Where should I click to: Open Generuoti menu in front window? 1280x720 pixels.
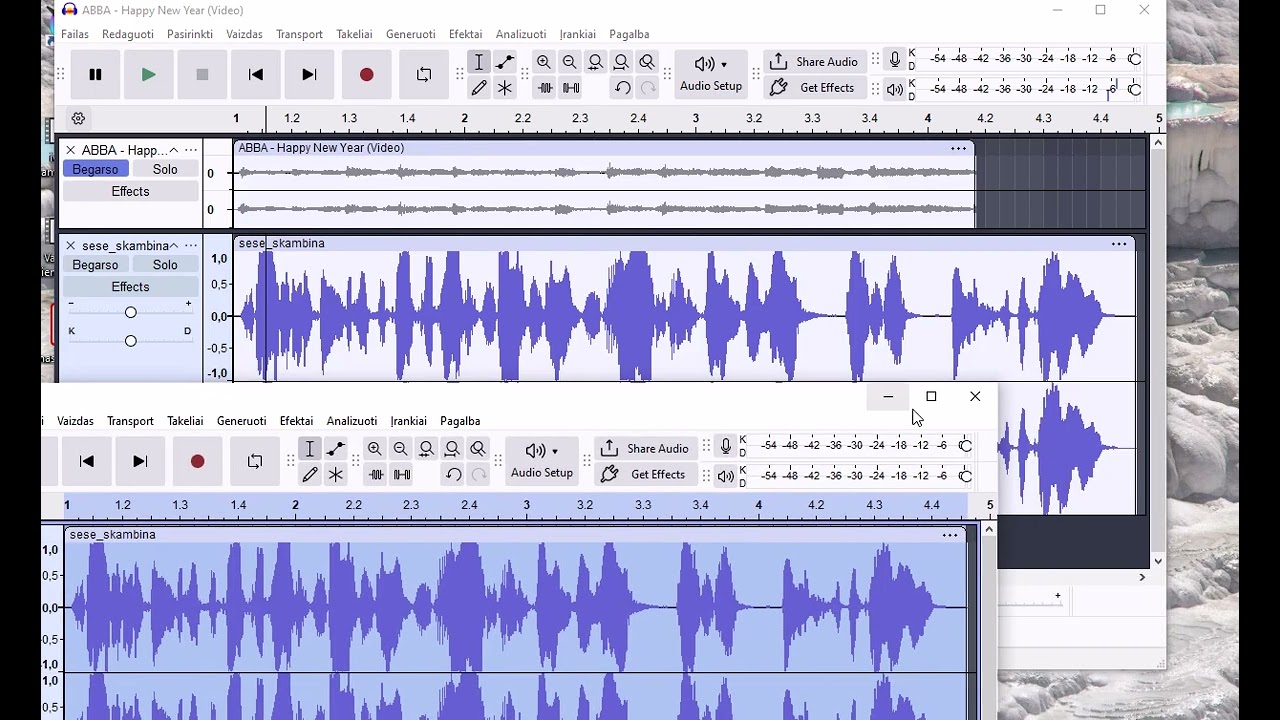pos(241,421)
